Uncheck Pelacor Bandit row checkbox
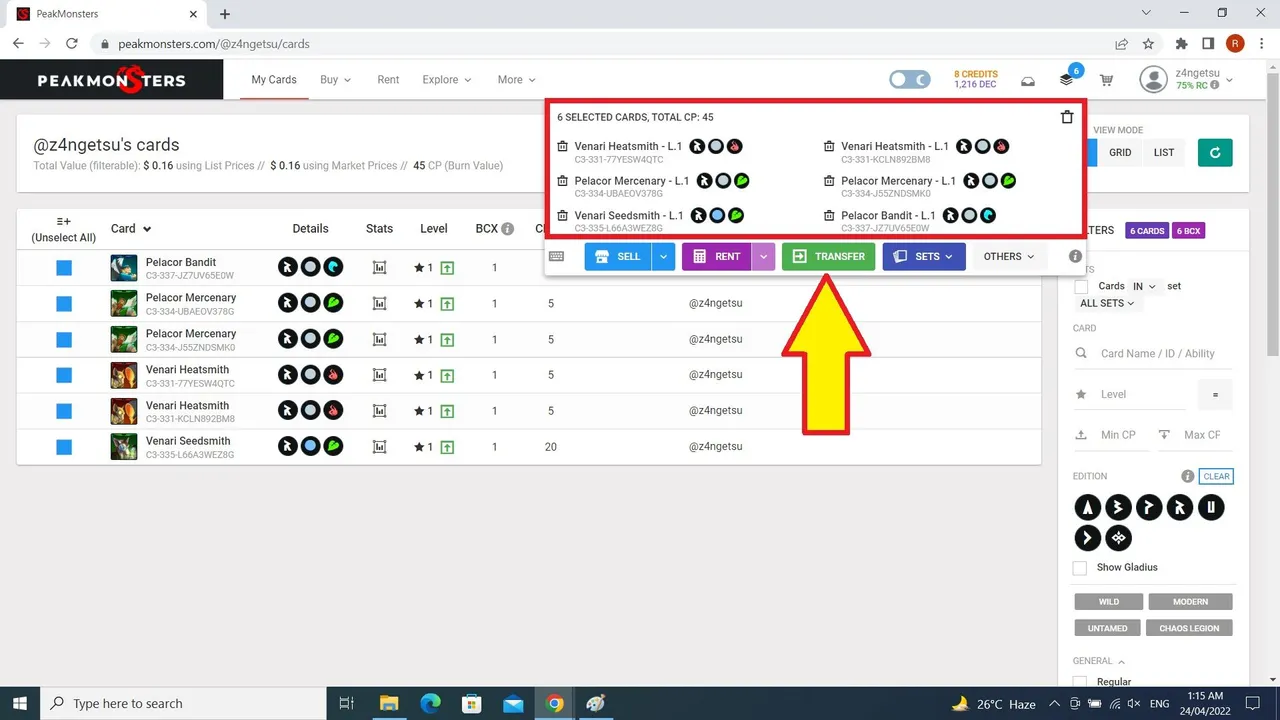The image size is (1280, 720). point(64,268)
